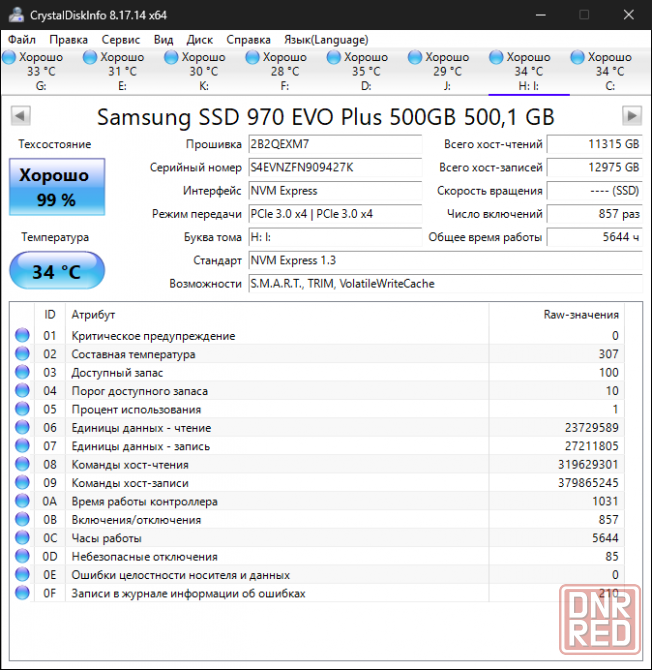Viewport: 652px width, 670px height.
Task: Click status icon for 0B Включения/отключения
Action: pos(22,519)
